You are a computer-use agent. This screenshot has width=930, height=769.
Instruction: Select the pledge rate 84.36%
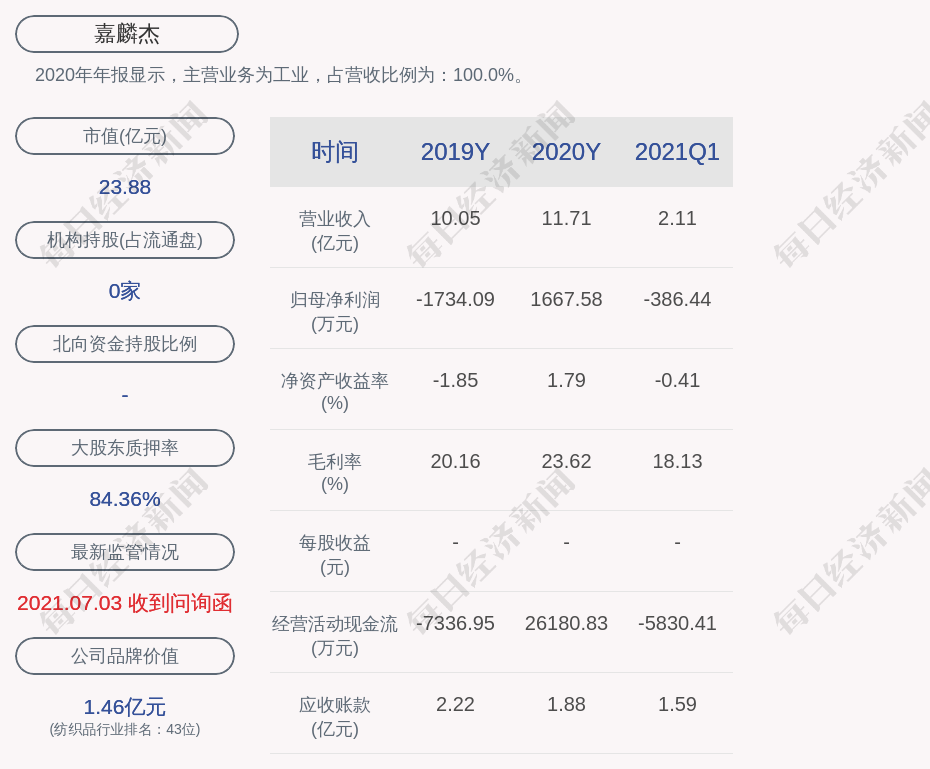(125, 499)
